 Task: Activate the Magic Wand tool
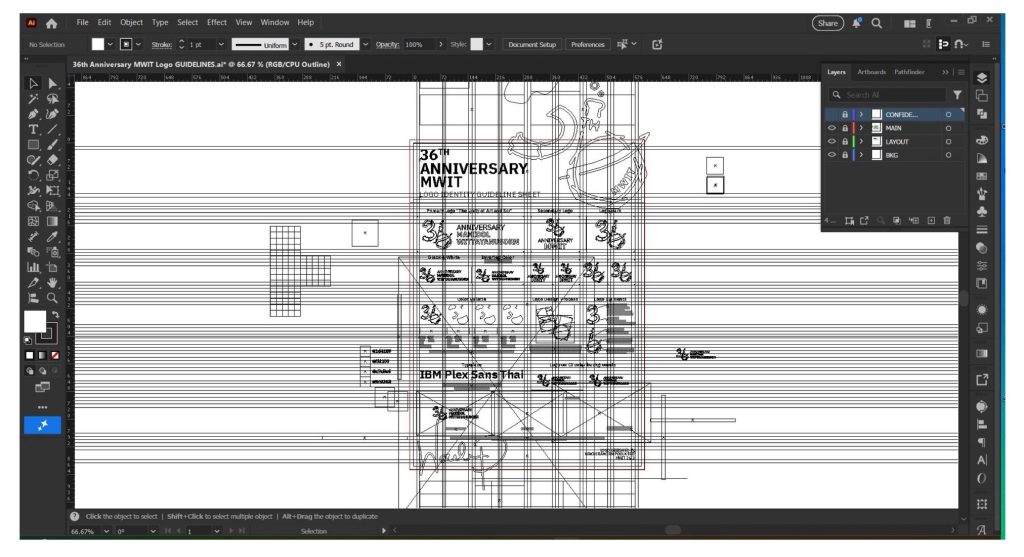coord(33,98)
